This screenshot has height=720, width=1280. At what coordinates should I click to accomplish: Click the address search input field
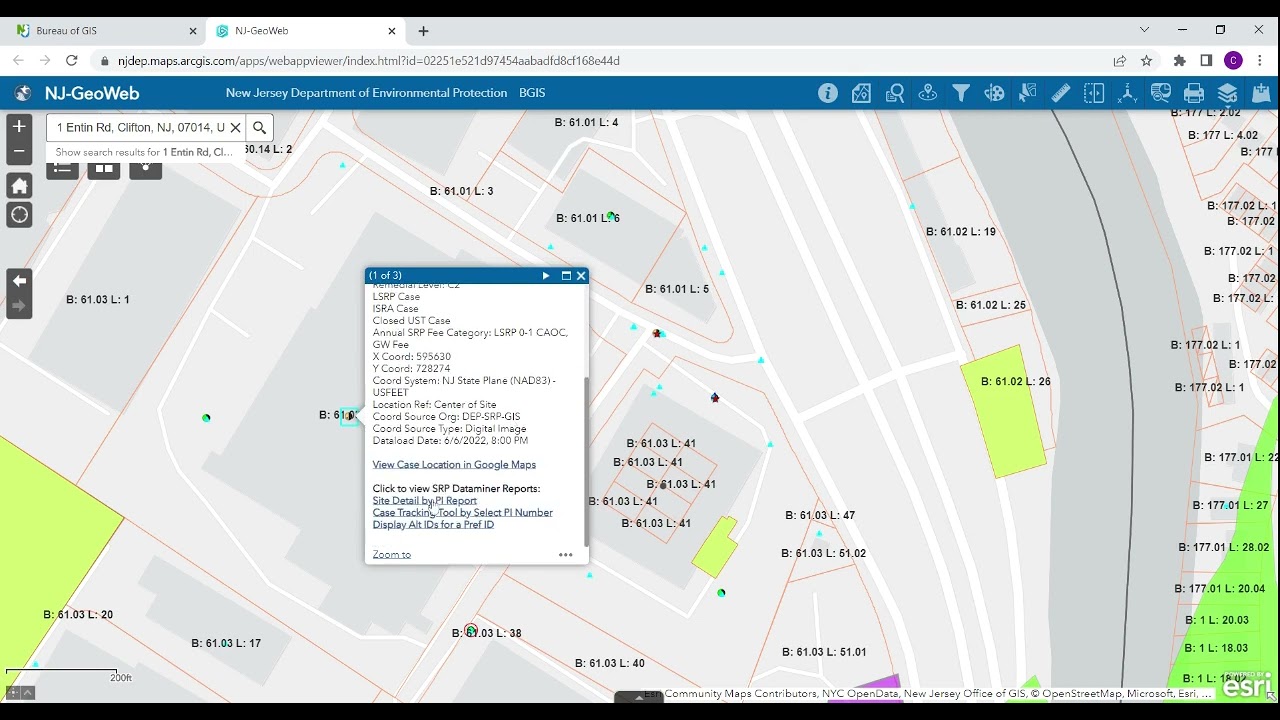[138, 127]
